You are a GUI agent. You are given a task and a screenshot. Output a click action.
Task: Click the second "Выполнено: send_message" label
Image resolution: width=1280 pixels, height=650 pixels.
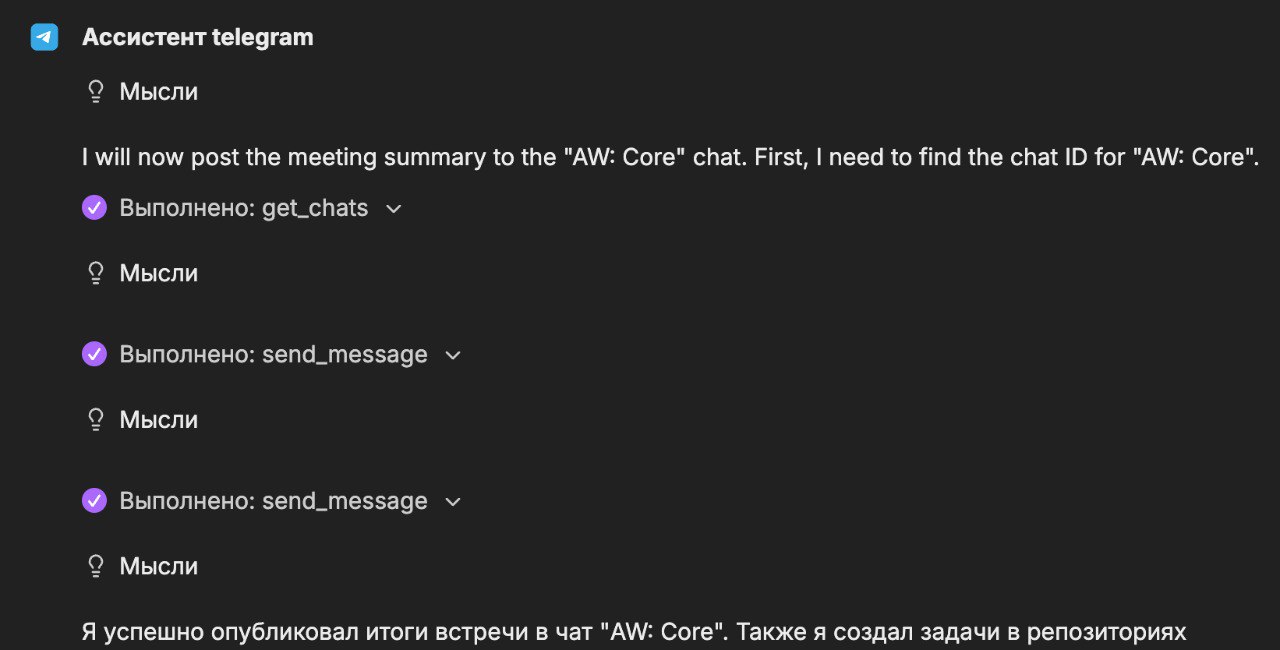(x=273, y=501)
